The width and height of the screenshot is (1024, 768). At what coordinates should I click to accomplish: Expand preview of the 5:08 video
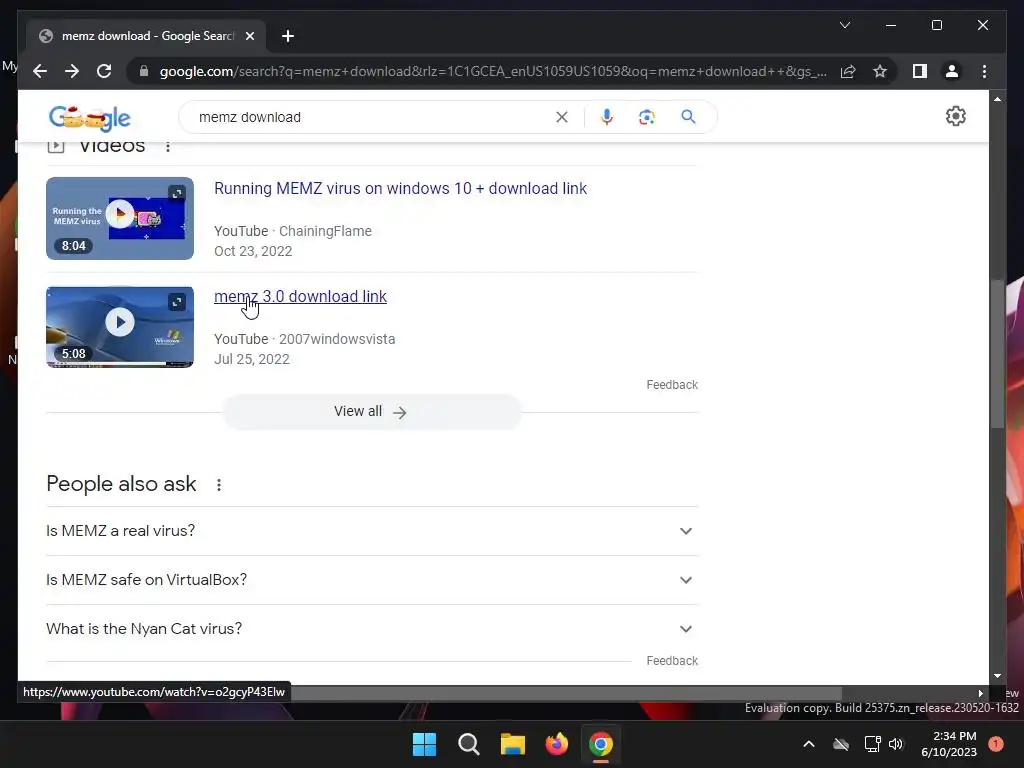coord(177,302)
